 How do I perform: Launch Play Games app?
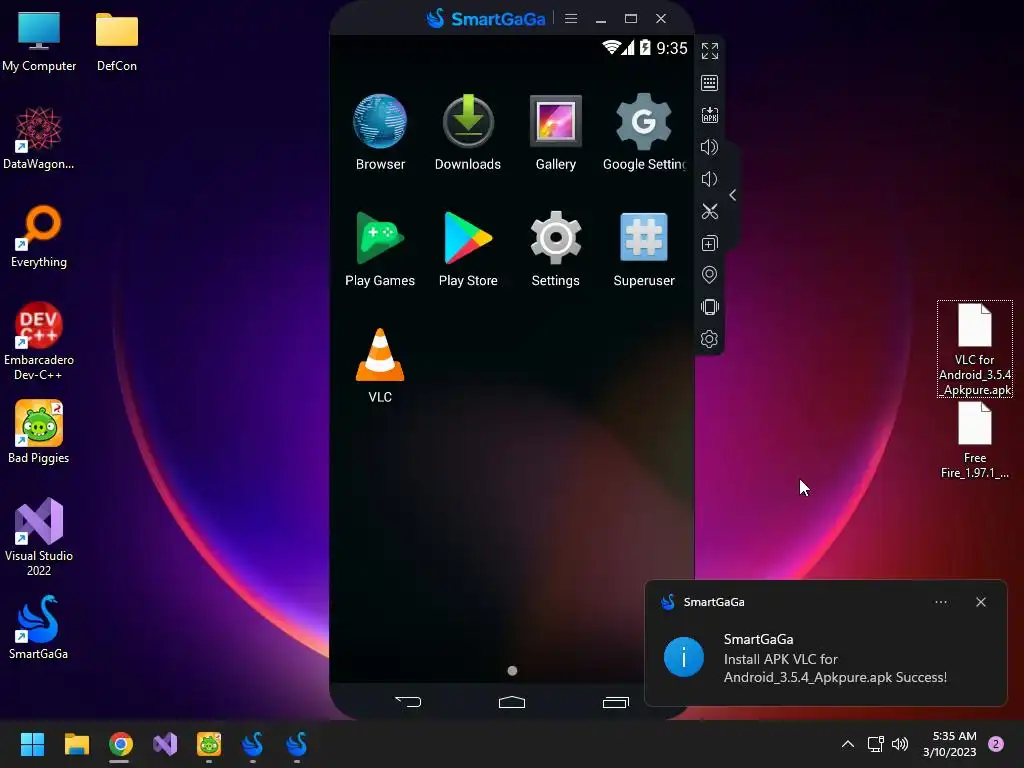(x=380, y=249)
